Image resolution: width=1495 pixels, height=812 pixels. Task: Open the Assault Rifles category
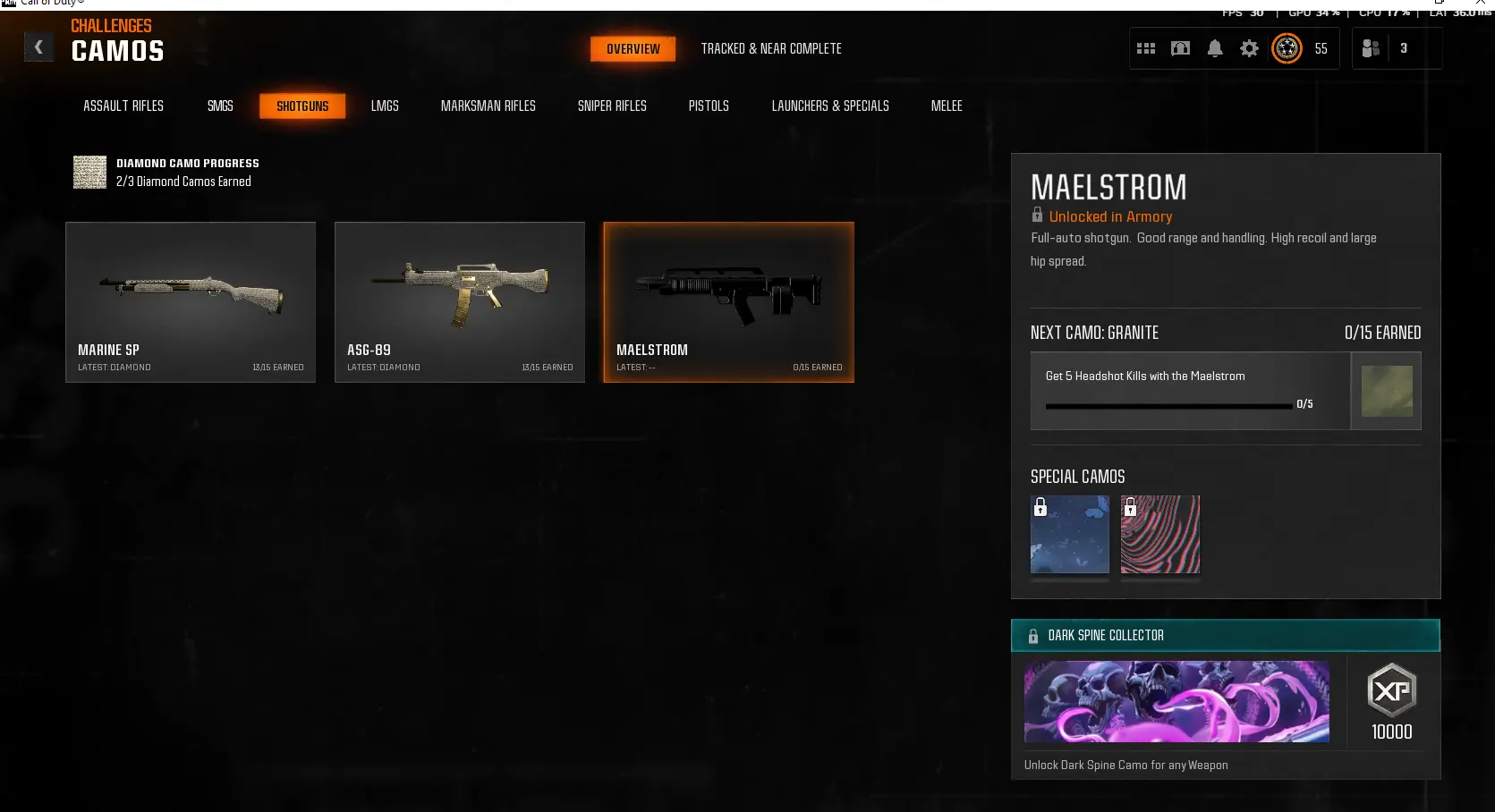click(x=123, y=106)
